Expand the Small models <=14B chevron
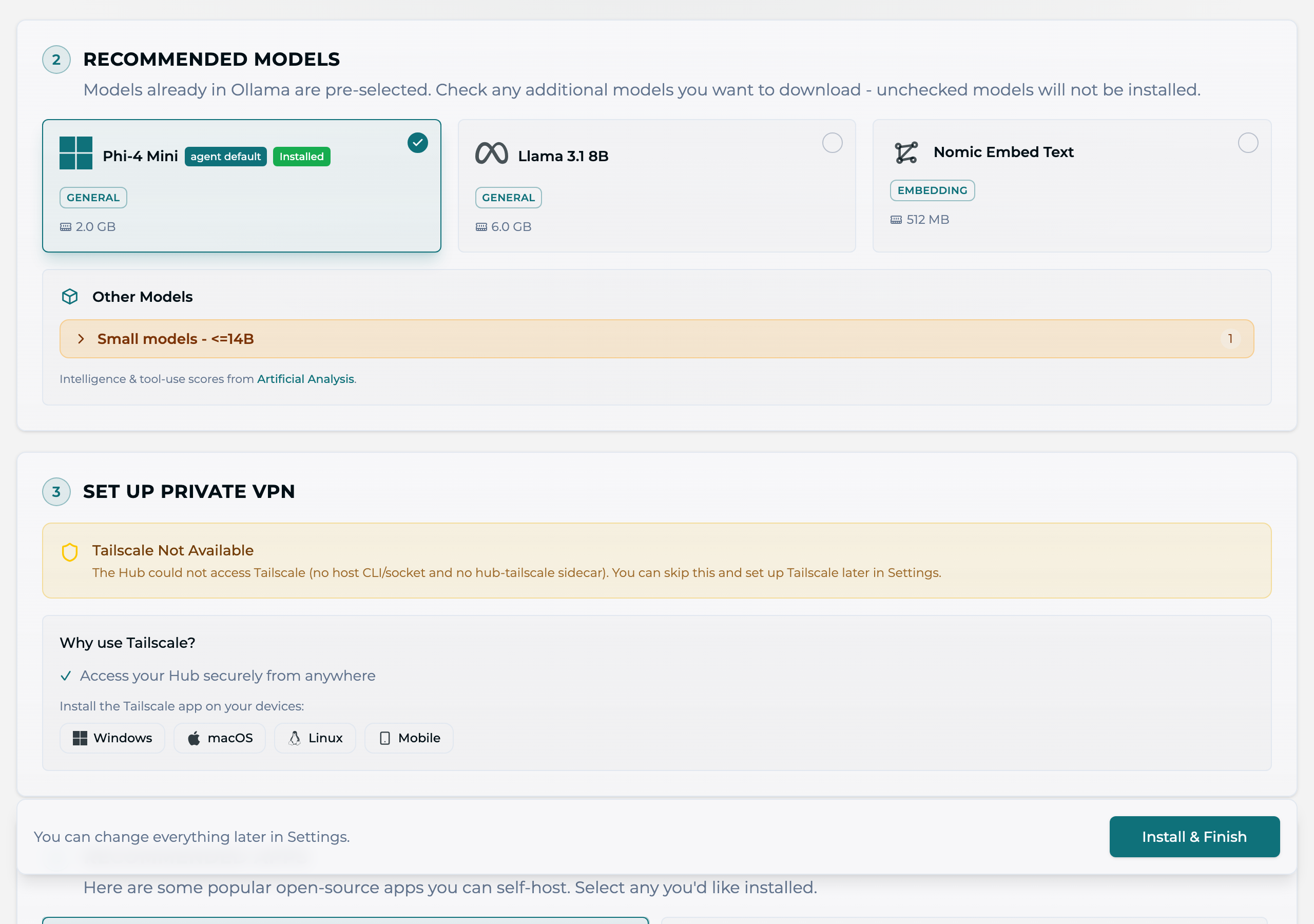This screenshot has height=924, width=1314. click(81, 339)
